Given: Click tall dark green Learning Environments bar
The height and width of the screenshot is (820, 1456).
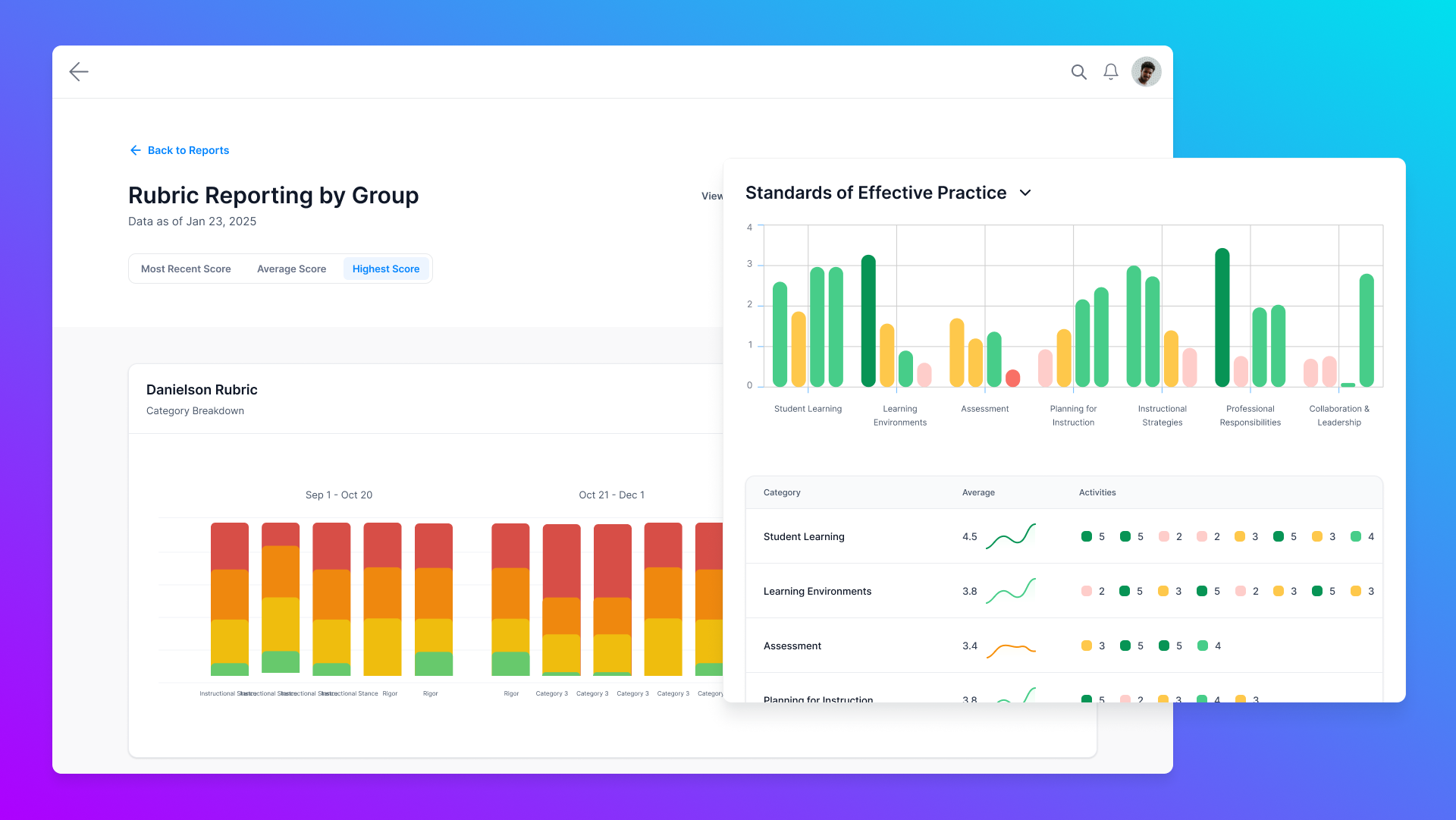Looking at the screenshot, I should point(868,321).
